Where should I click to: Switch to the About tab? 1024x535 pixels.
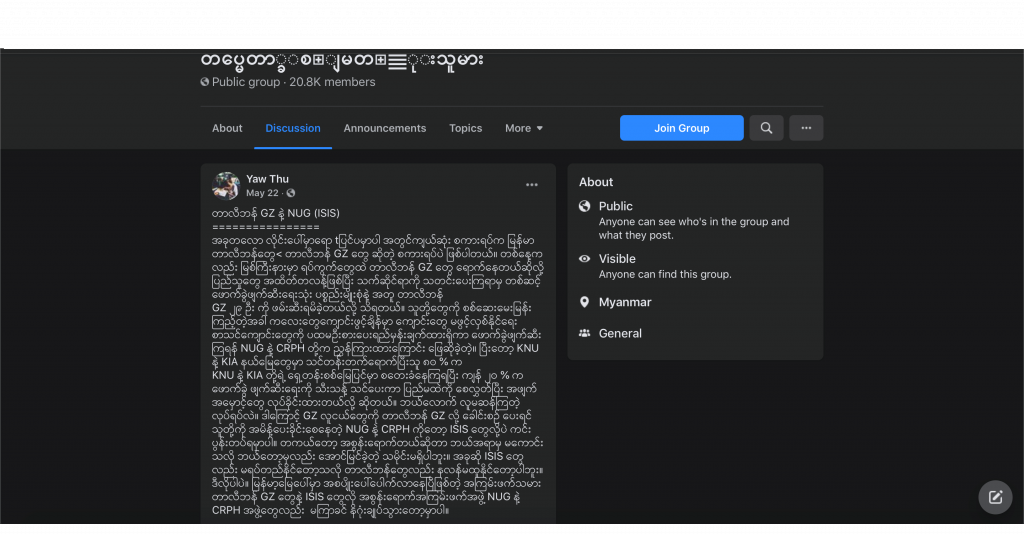coord(227,128)
